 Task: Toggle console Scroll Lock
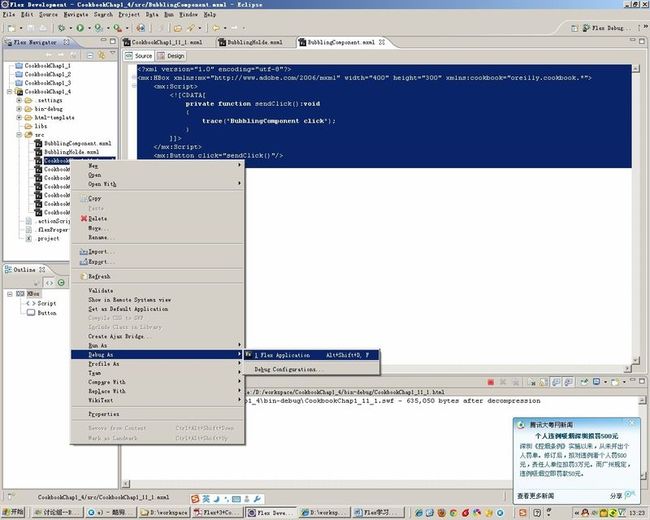tap(543, 382)
